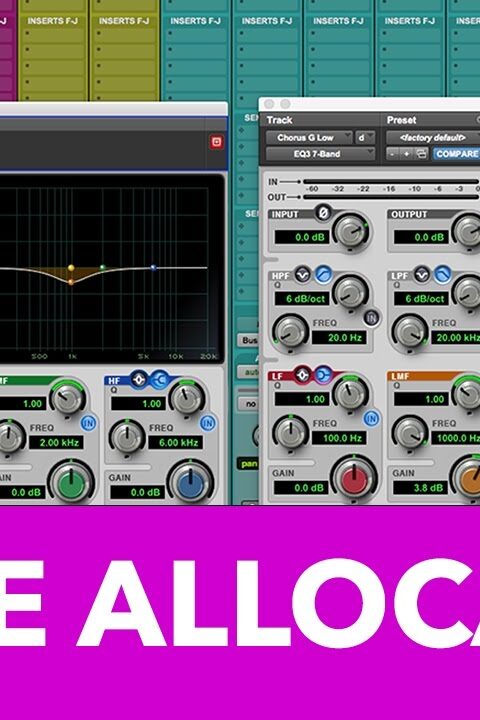Click the next preset plus button
This screenshot has height=720, width=480.
click(406, 154)
